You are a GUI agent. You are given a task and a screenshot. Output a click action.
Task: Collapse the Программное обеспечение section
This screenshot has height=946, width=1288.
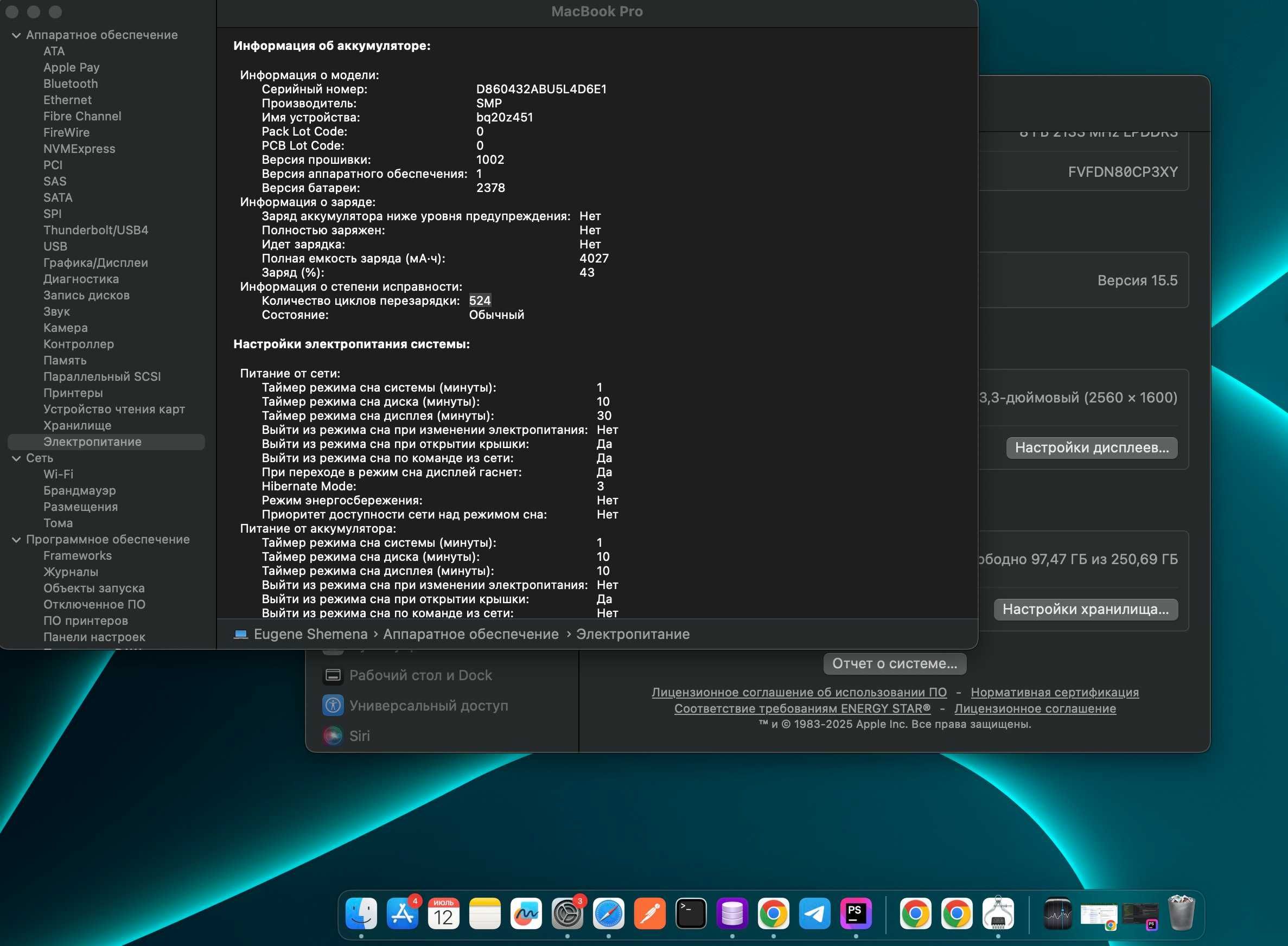16,539
